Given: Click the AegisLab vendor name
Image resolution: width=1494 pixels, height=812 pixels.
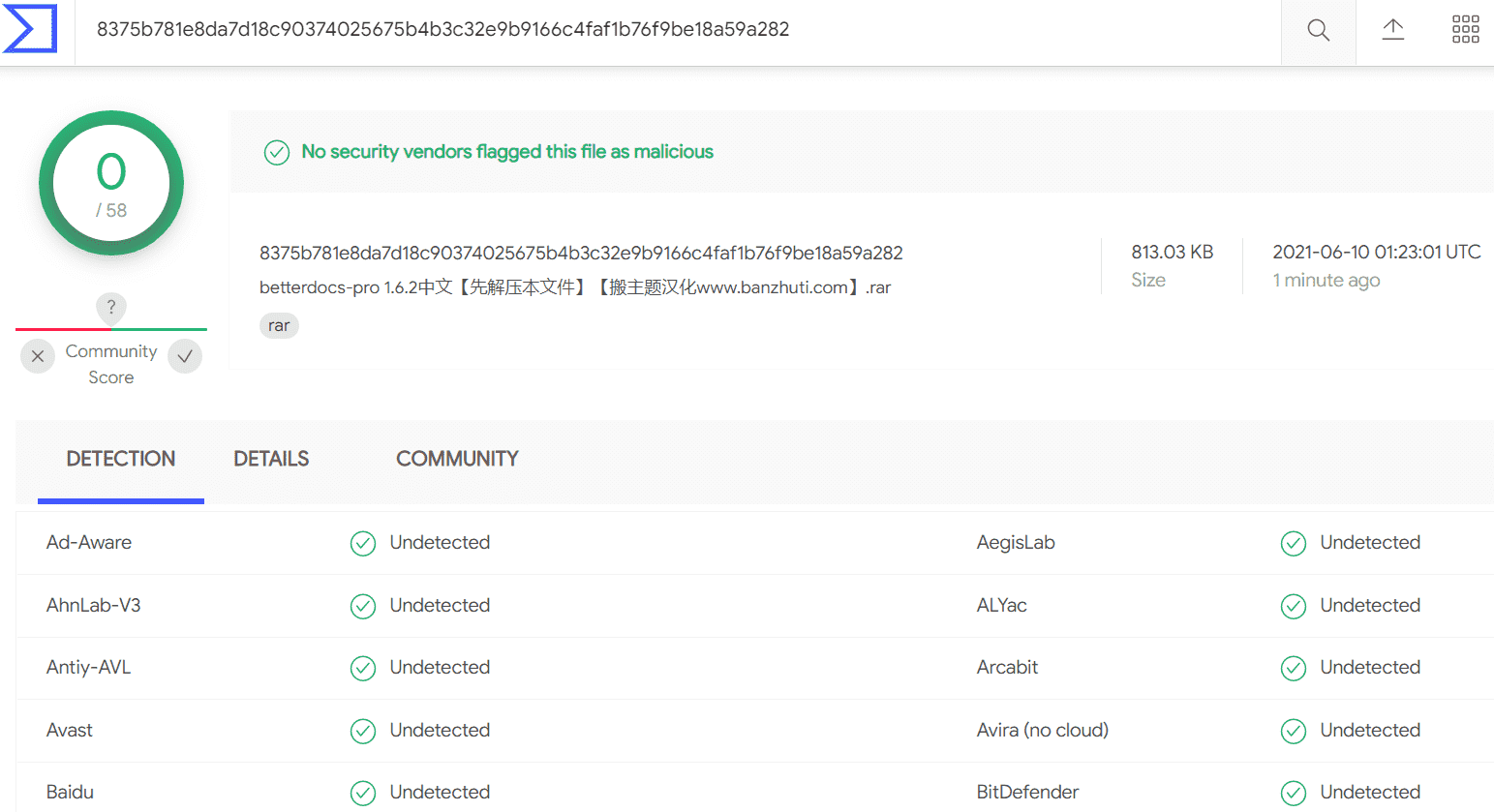Looking at the screenshot, I should click(x=1016, y=543).
